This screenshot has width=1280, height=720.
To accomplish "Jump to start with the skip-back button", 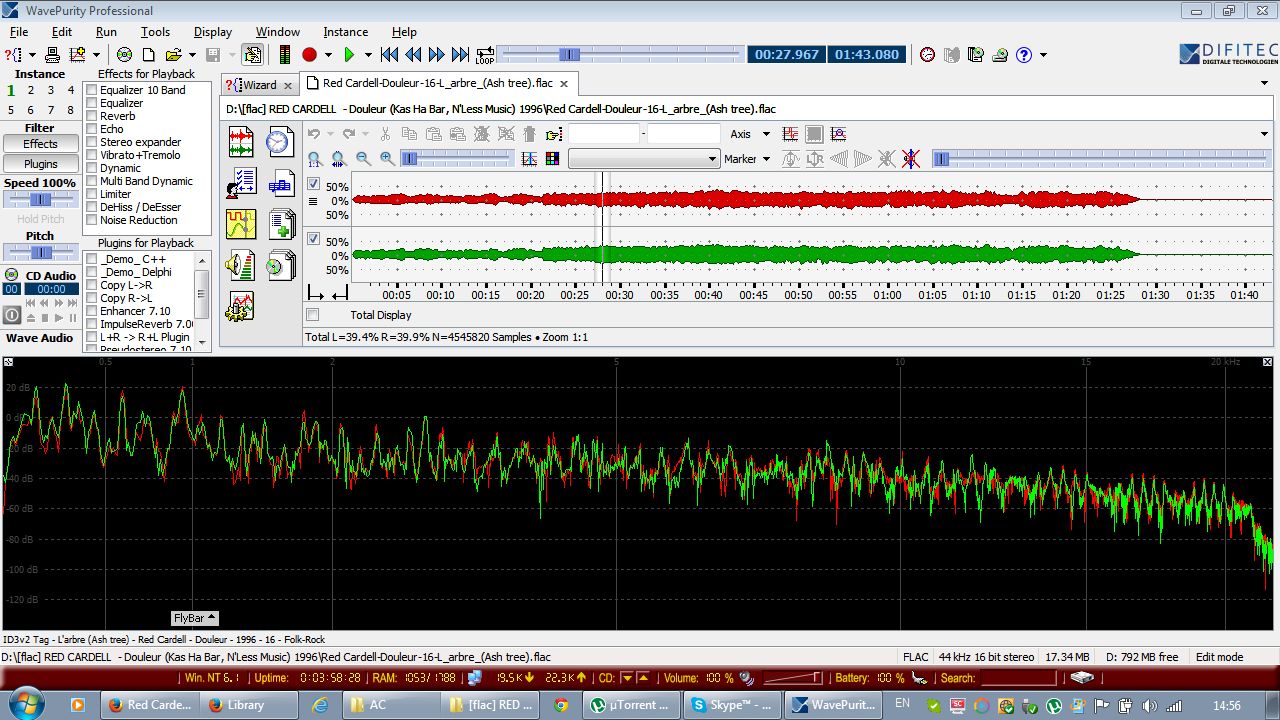I will tap(390, 55).
